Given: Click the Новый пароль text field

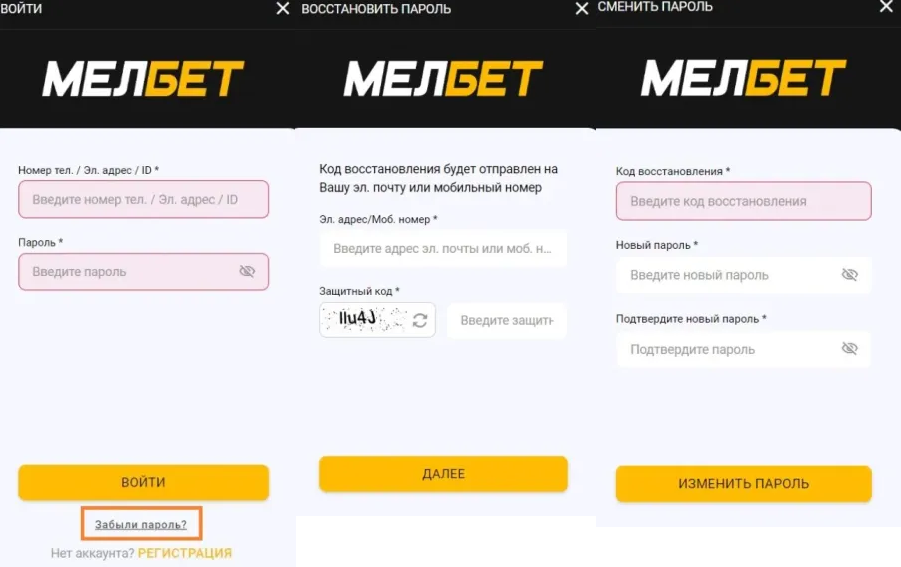Looking at the screenshot, I should (730, 275).
